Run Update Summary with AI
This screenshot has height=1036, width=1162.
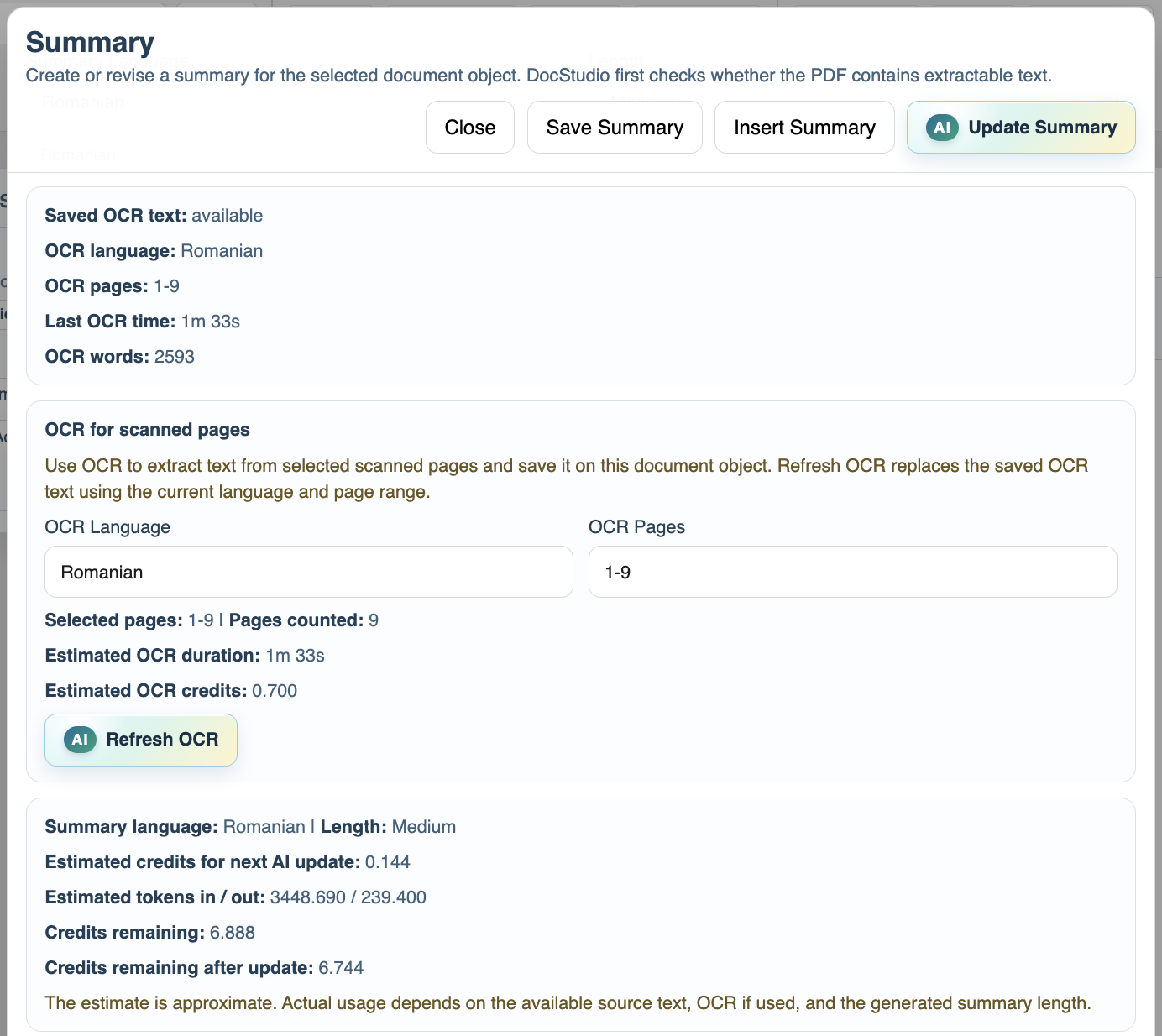point(1021,128)
